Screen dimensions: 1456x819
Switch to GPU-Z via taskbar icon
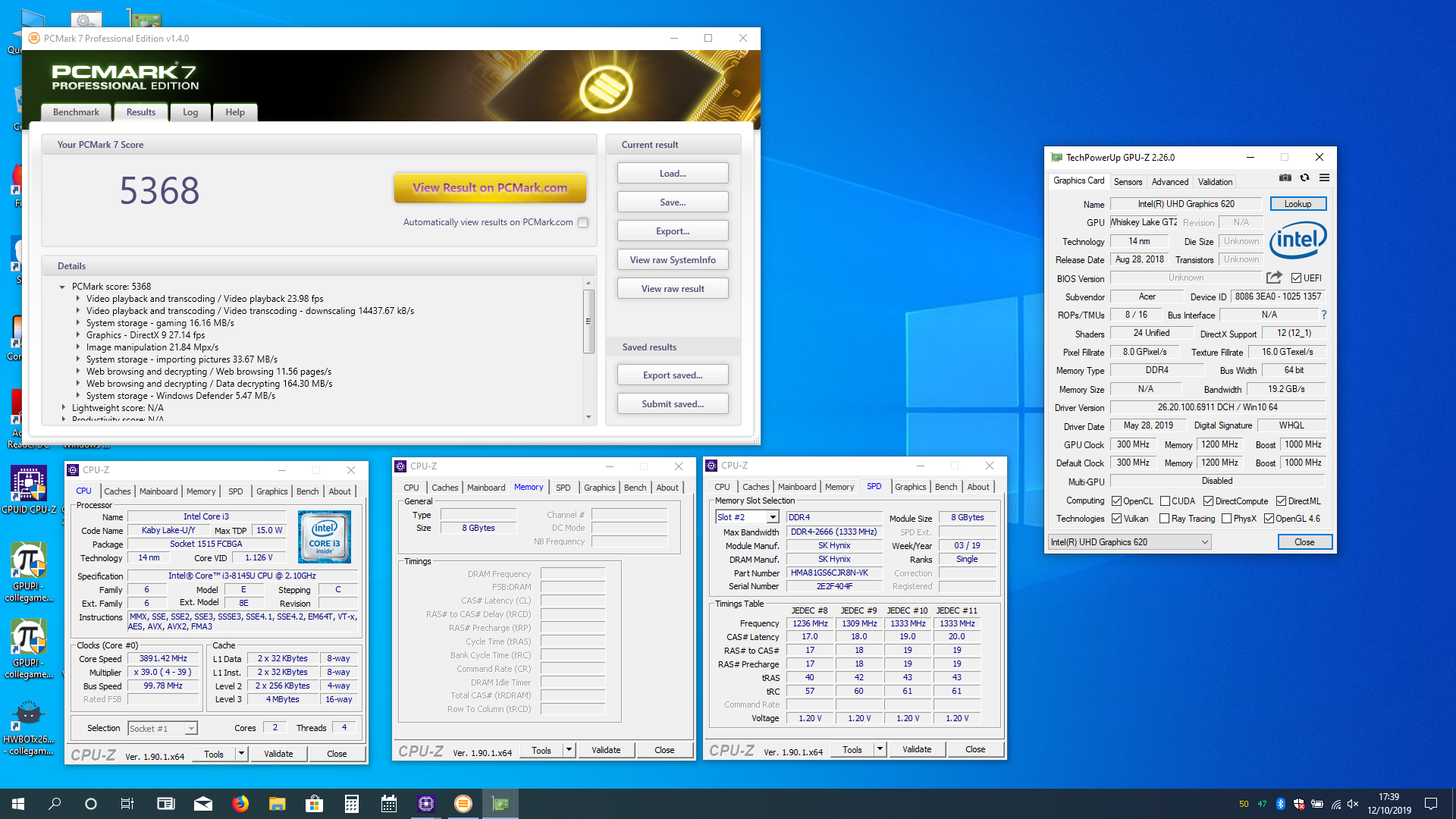point(500,804)
